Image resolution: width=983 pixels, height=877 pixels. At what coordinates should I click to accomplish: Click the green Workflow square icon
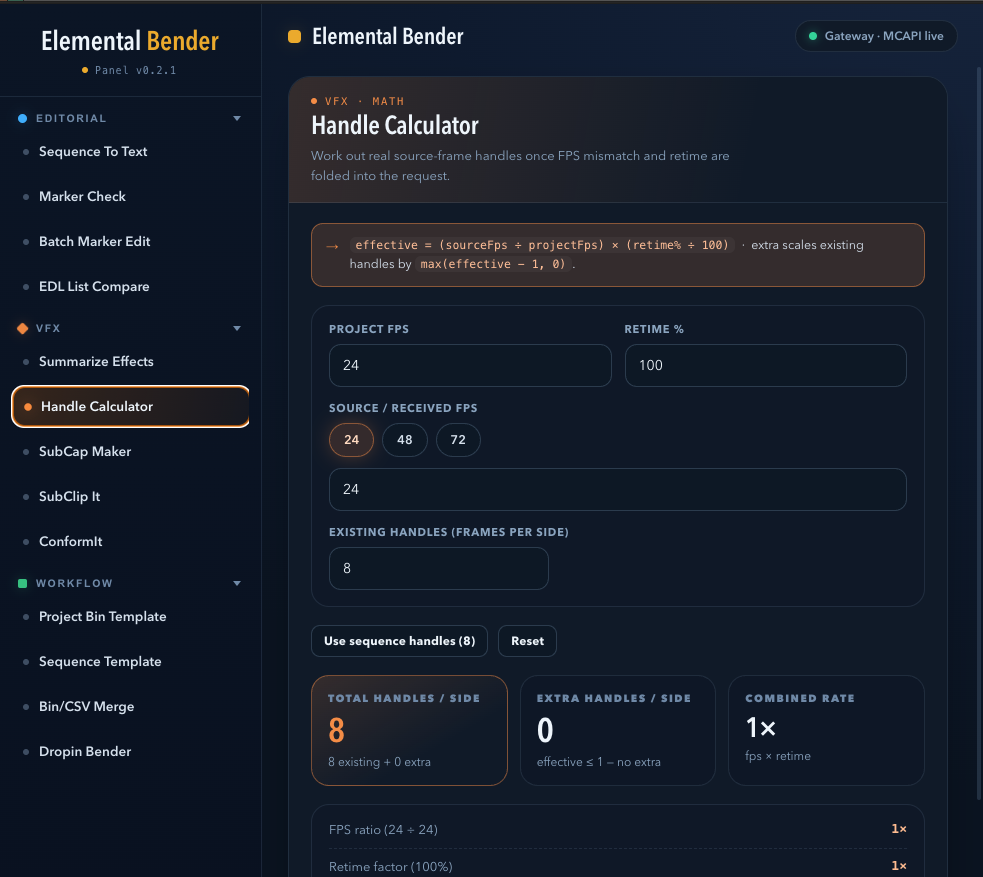23,584
